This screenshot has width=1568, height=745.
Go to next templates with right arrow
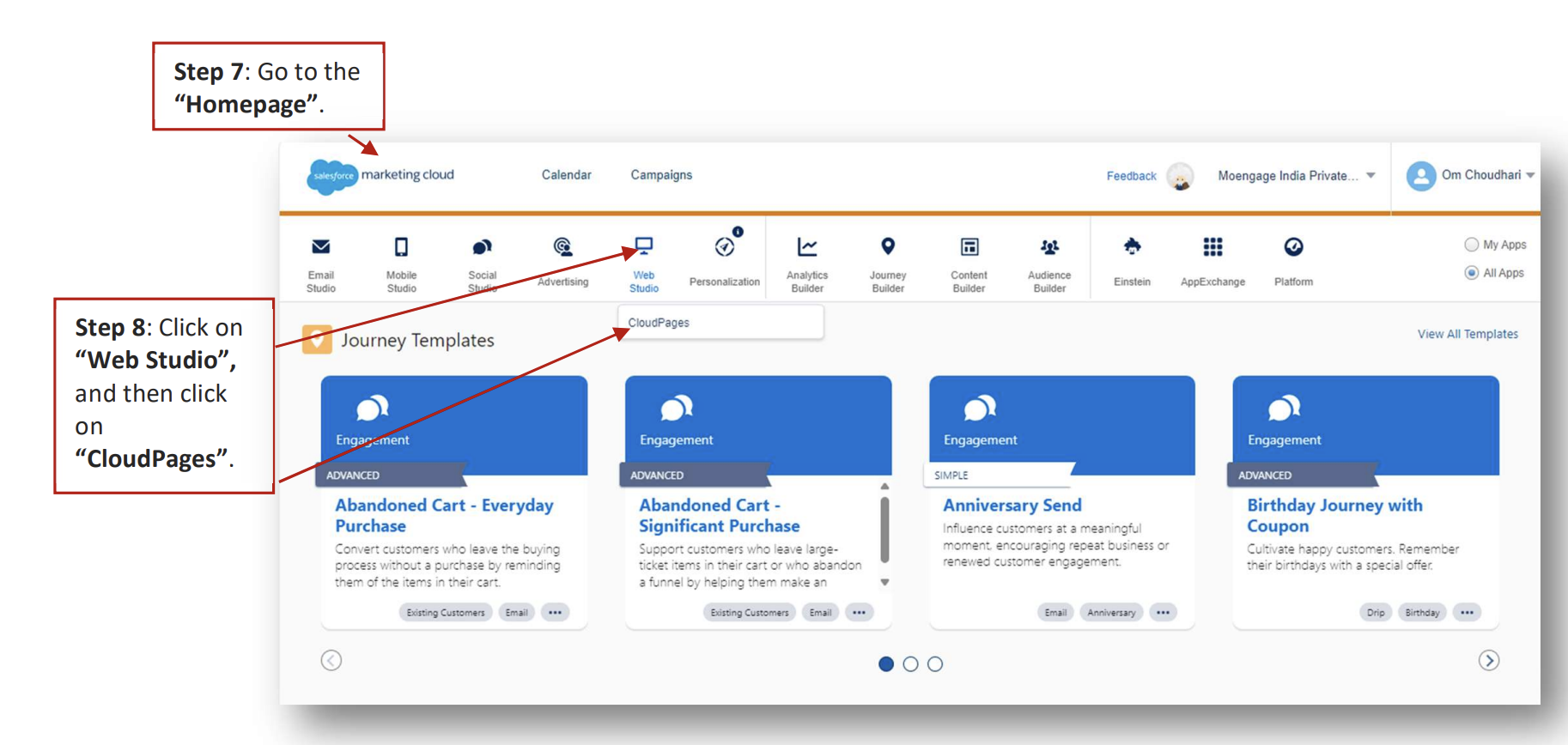(1489, 660)
